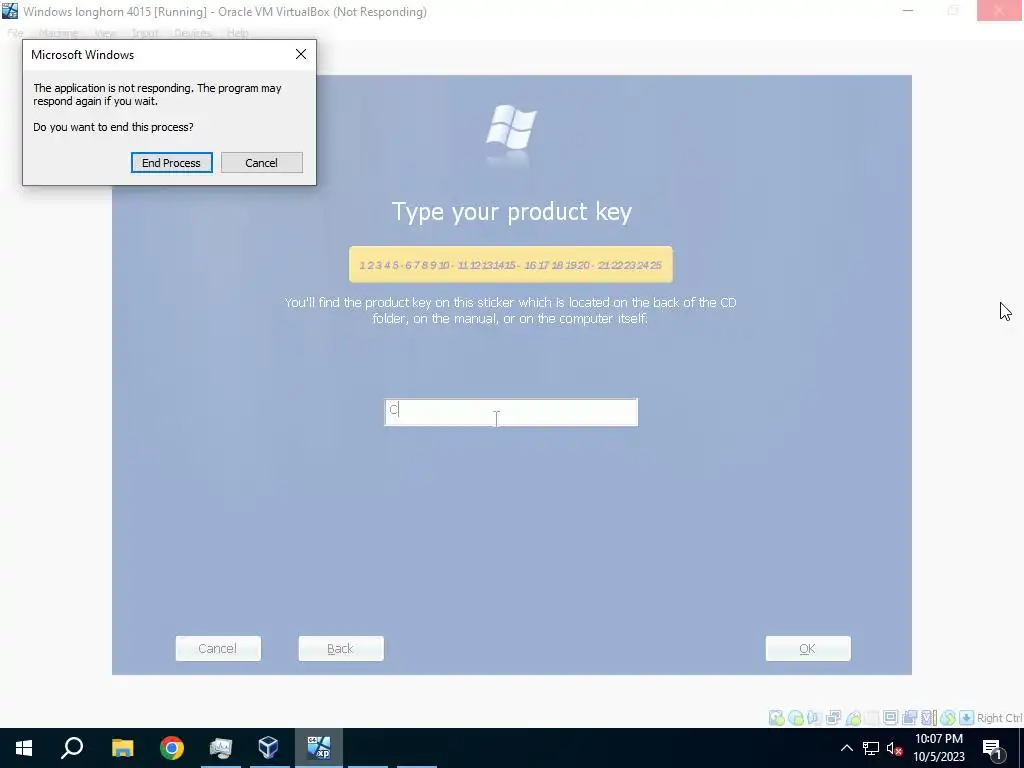The image size is (1024, 768).
Task: Click the mouse integration icon in VM status bar
Action: pyautogui.click(x=948, y=718)
